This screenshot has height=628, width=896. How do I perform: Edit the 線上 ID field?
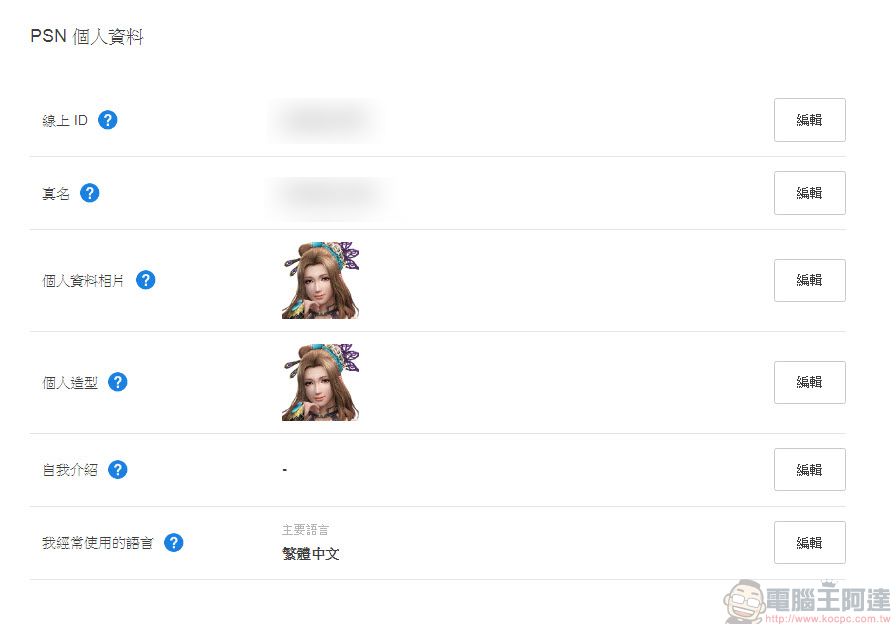809,120
